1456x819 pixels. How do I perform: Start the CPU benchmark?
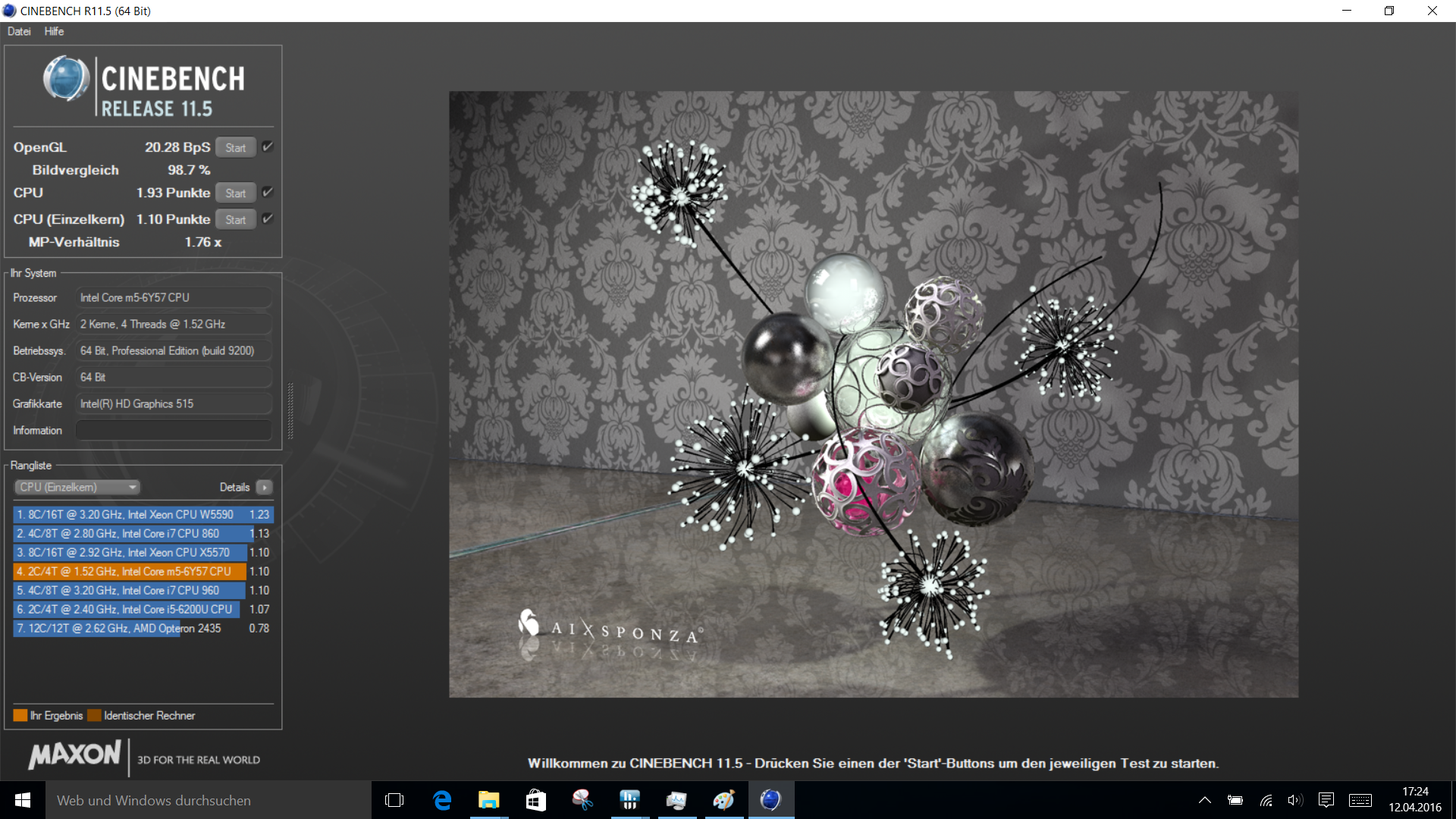235,193
